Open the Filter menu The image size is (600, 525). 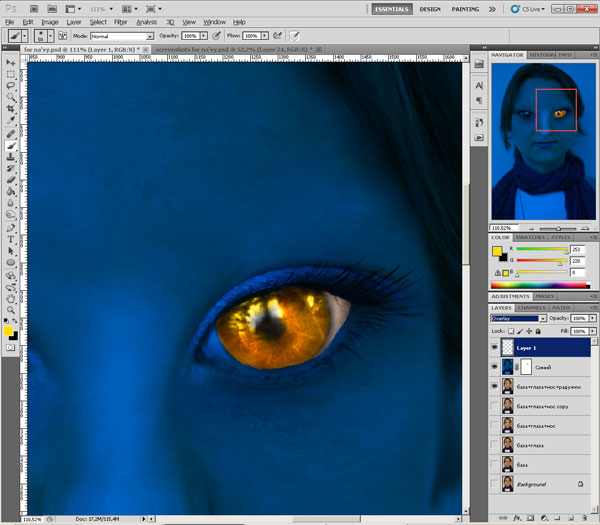click(x=120, y=21)
